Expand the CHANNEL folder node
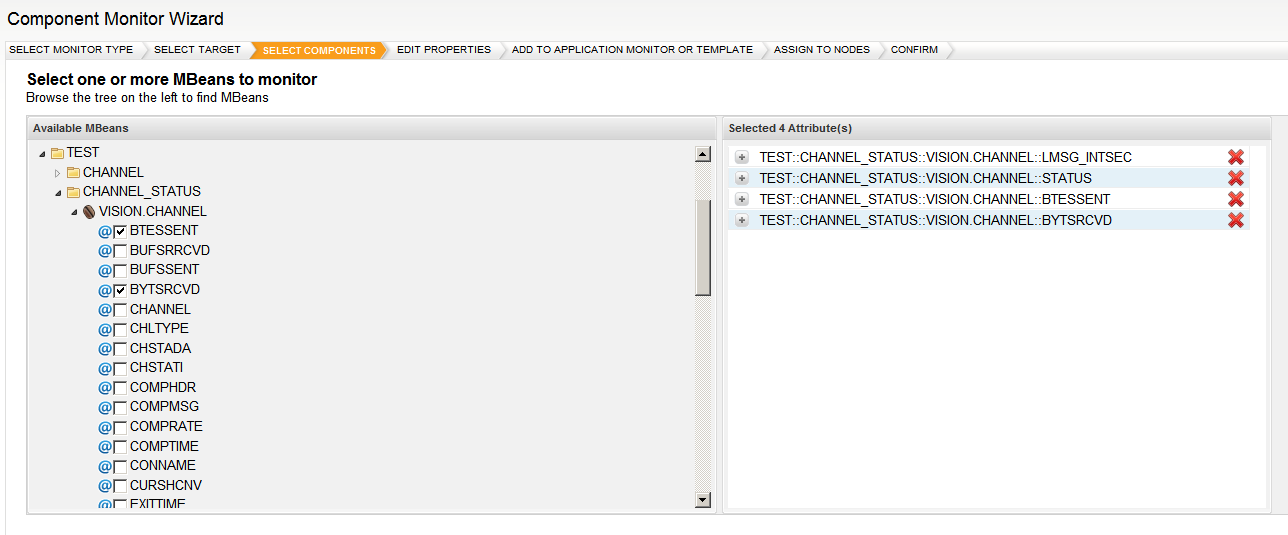This screenshot has width=1288, height=535. point(58,173)
